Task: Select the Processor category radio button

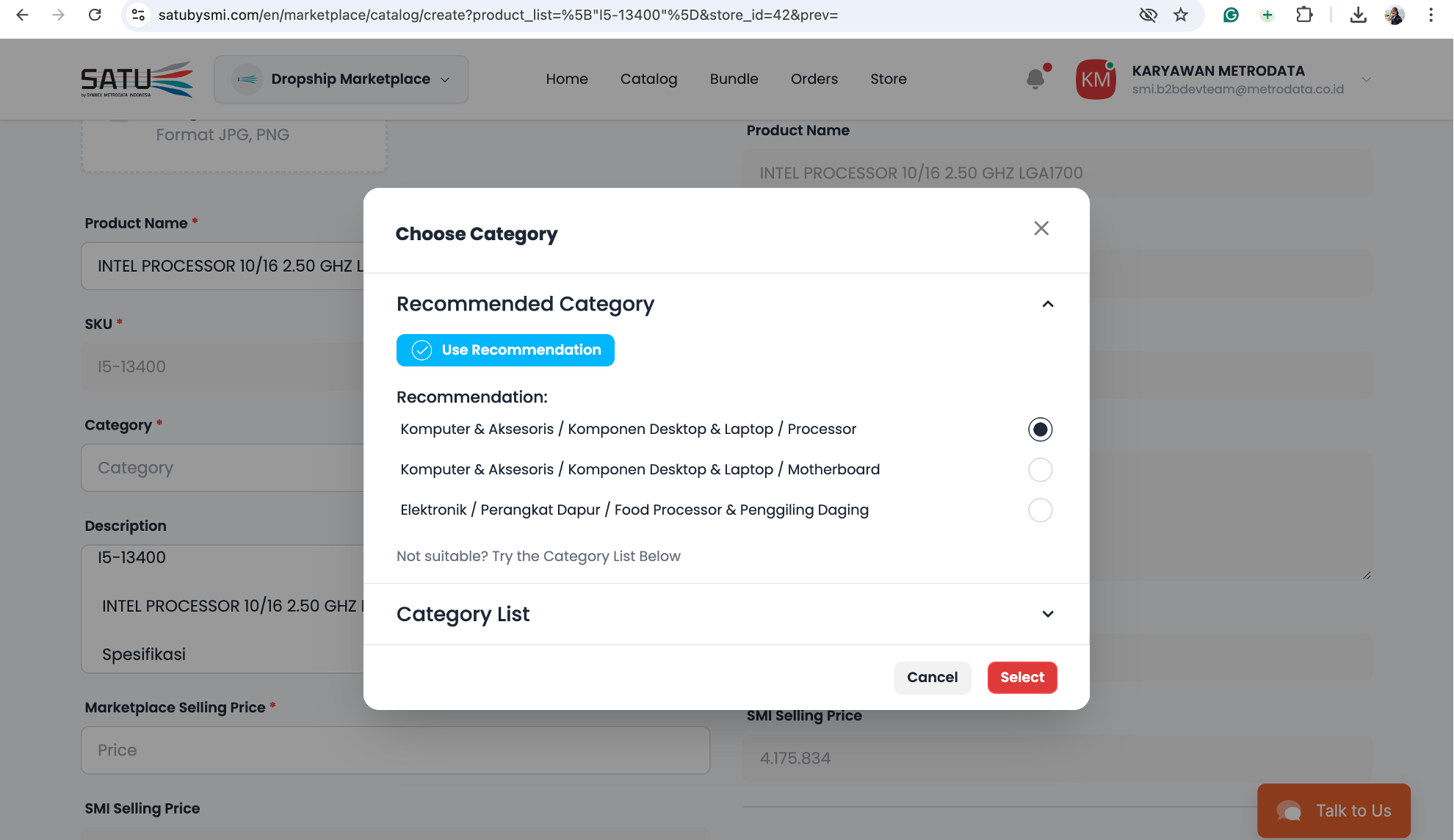Action: coord(1040,430)
